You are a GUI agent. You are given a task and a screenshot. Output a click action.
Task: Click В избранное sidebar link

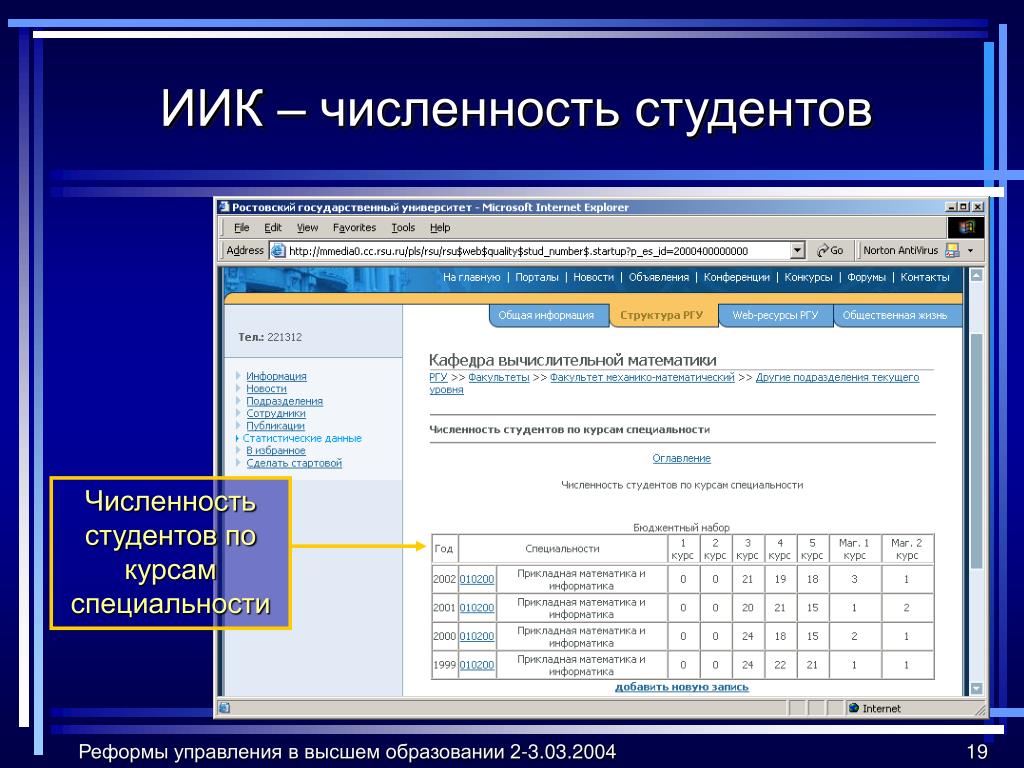tap(276, 451)
